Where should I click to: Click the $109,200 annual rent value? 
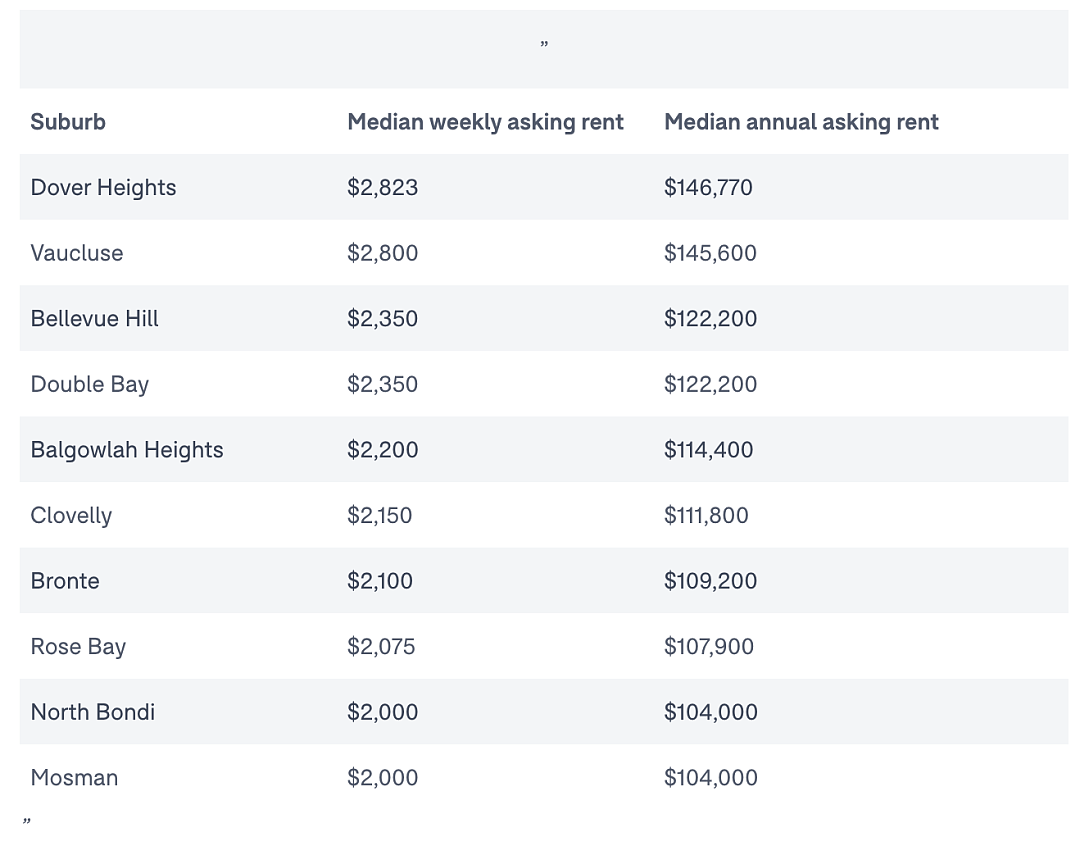click(710, 581)
